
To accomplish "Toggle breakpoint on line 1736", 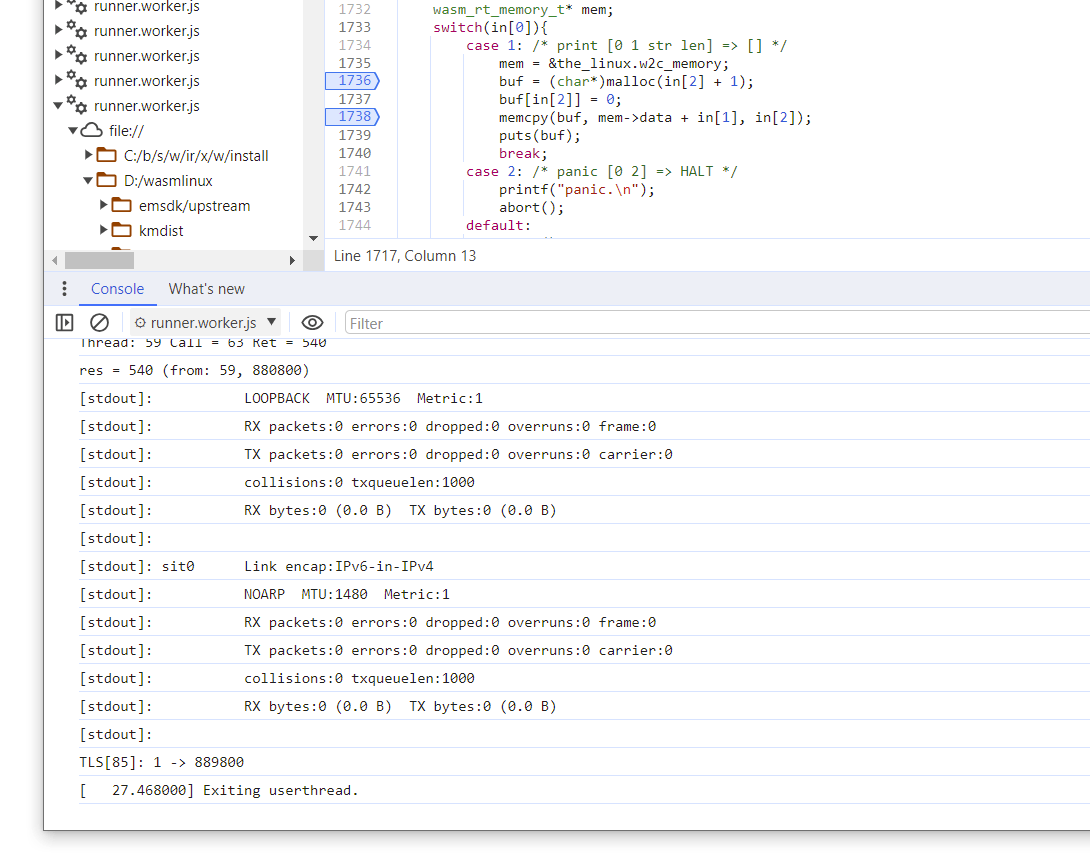I will [352, 81].
